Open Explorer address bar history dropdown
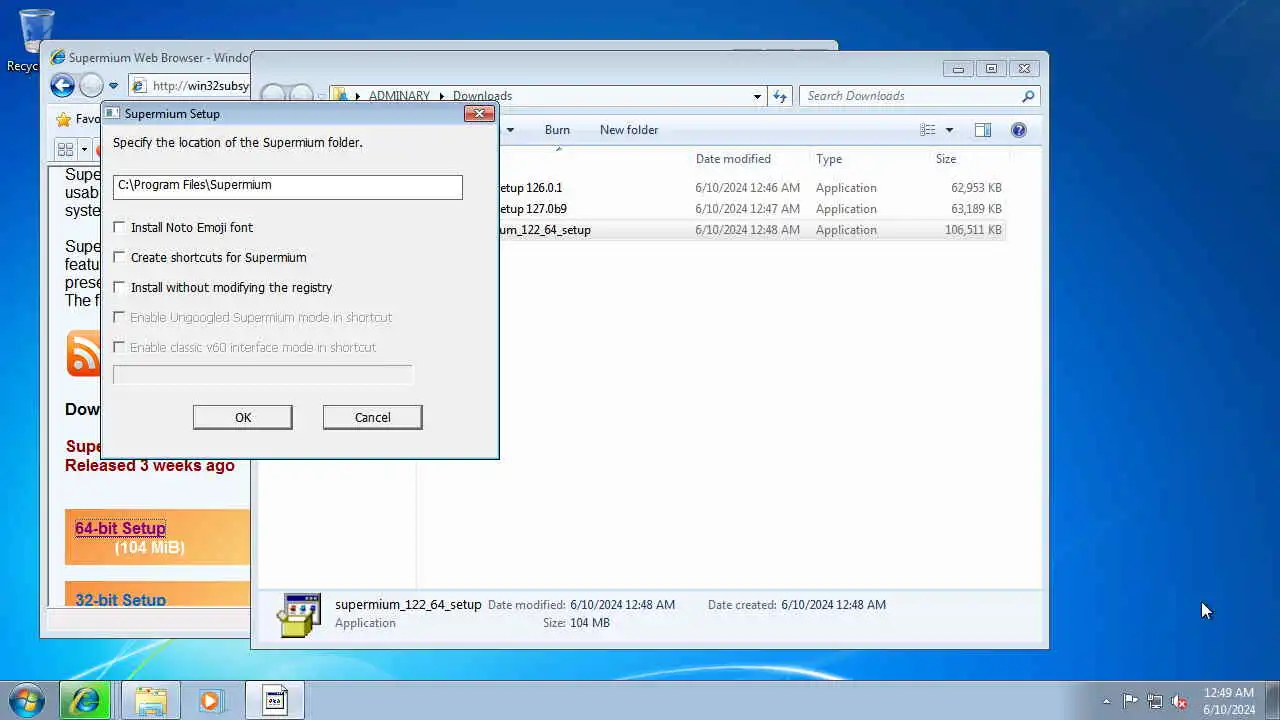 tap(757, 96)
